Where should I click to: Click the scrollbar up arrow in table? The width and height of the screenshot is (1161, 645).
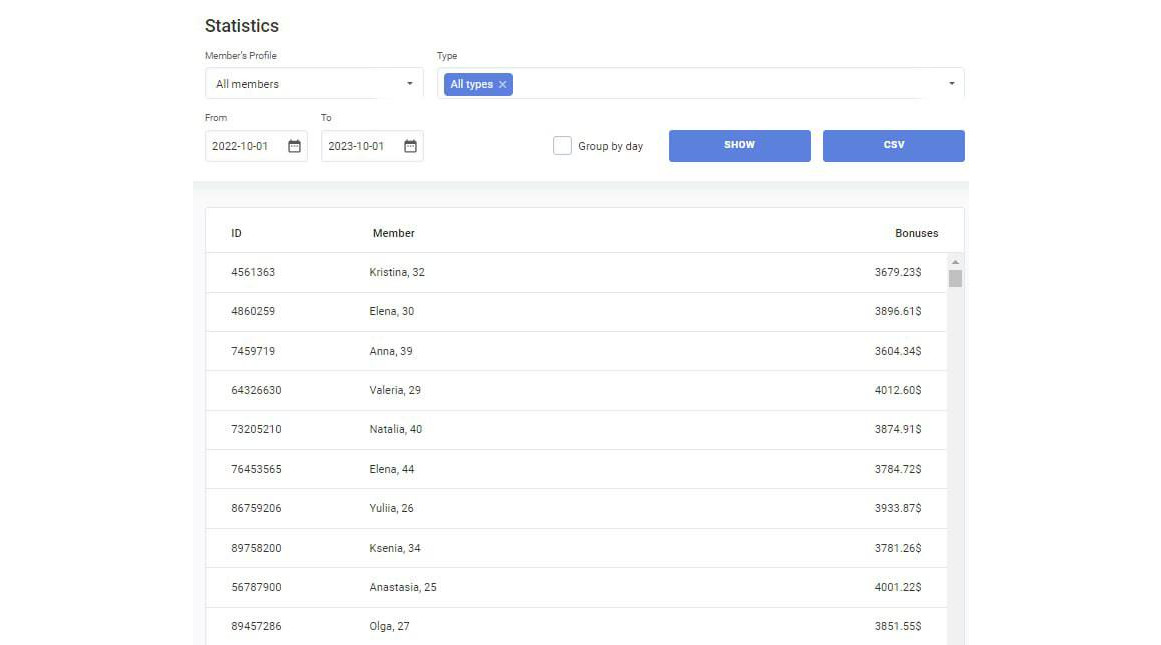(955, 262)
